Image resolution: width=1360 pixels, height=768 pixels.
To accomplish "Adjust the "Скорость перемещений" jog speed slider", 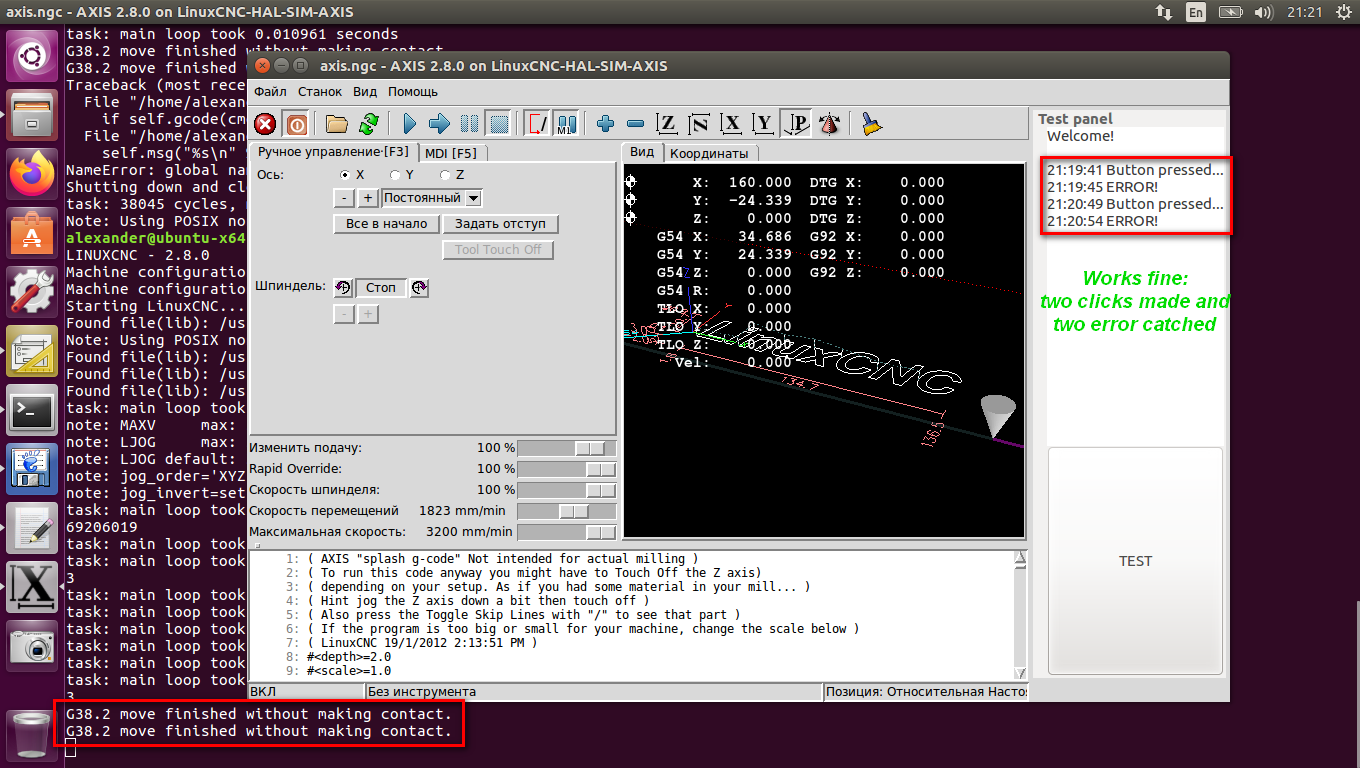I will click(567, 511).
